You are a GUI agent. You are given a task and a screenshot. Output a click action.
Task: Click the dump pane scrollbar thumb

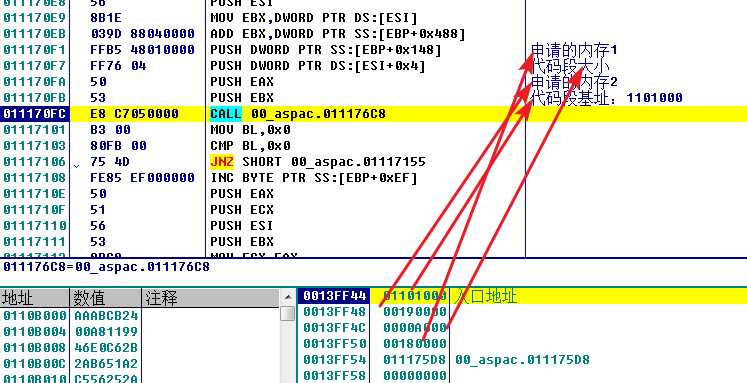tap(287, 314)
